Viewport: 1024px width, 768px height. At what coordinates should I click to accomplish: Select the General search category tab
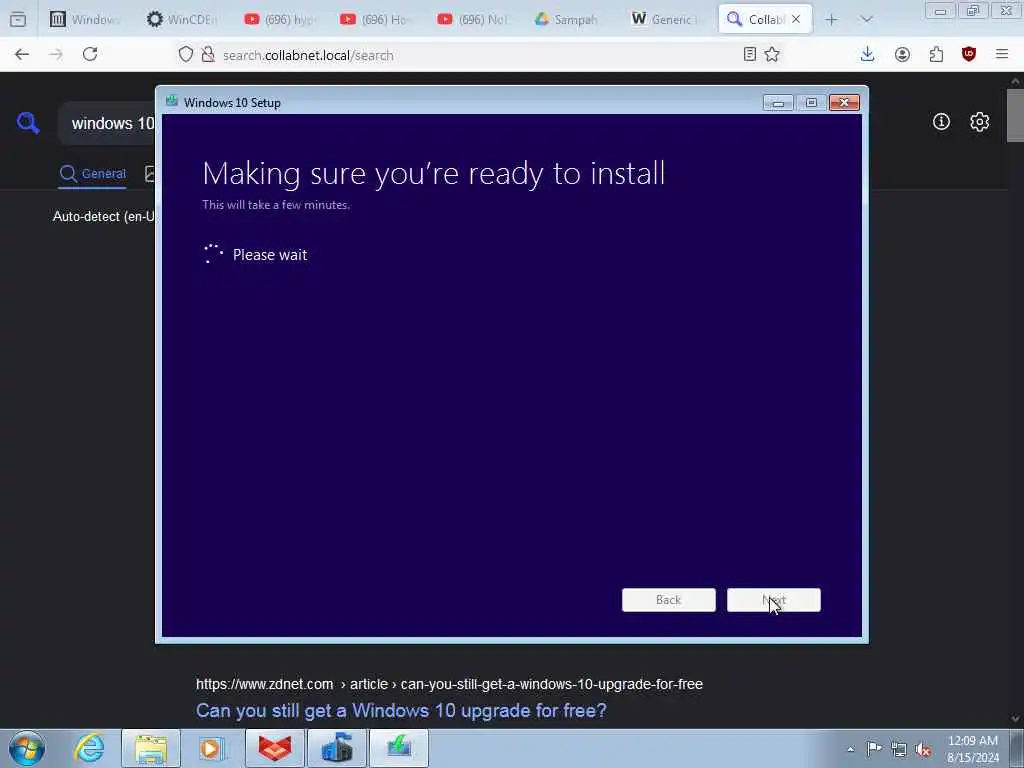93,174
